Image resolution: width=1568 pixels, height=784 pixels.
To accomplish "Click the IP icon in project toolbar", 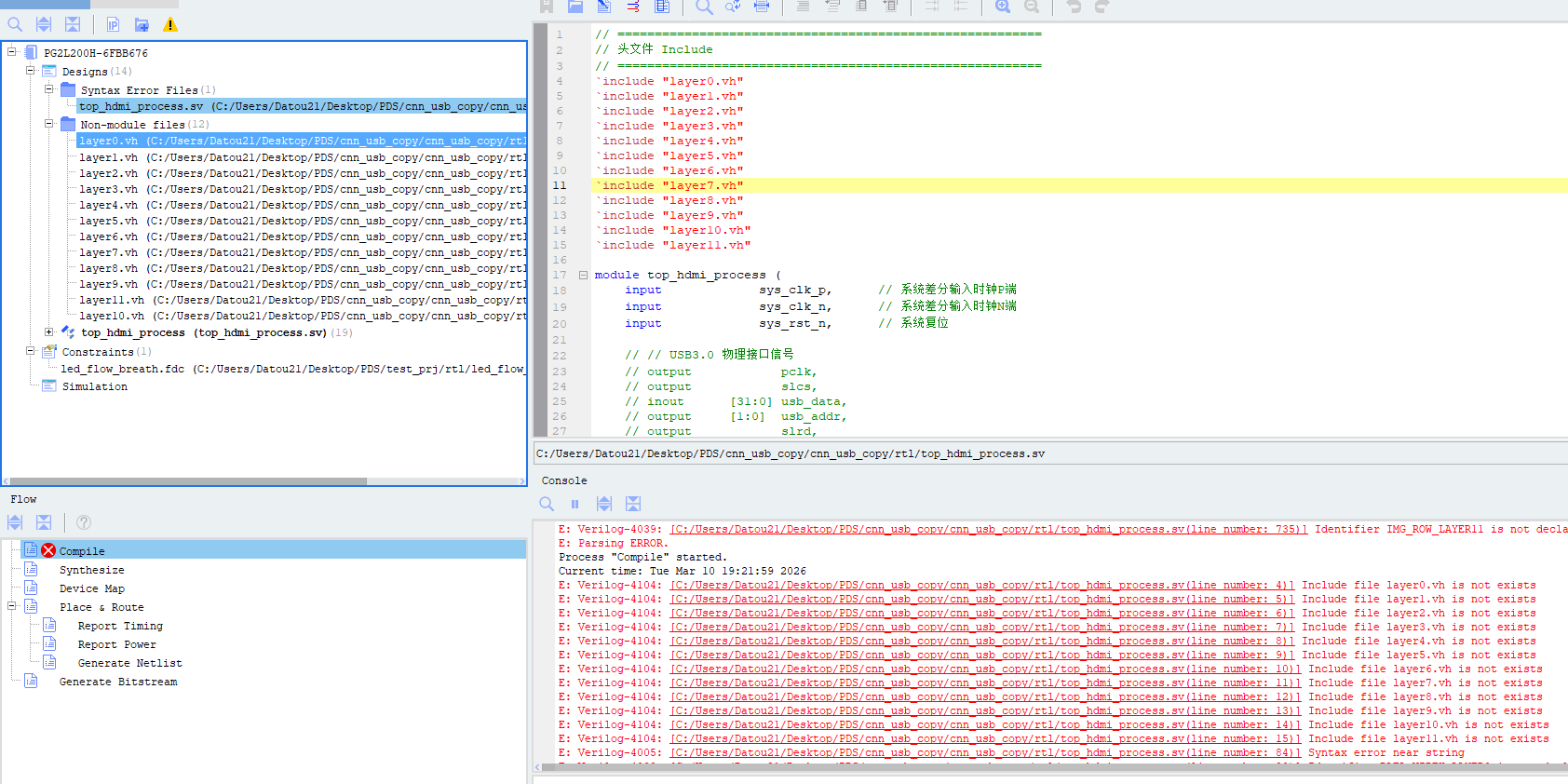I will (x=113, y=25).
